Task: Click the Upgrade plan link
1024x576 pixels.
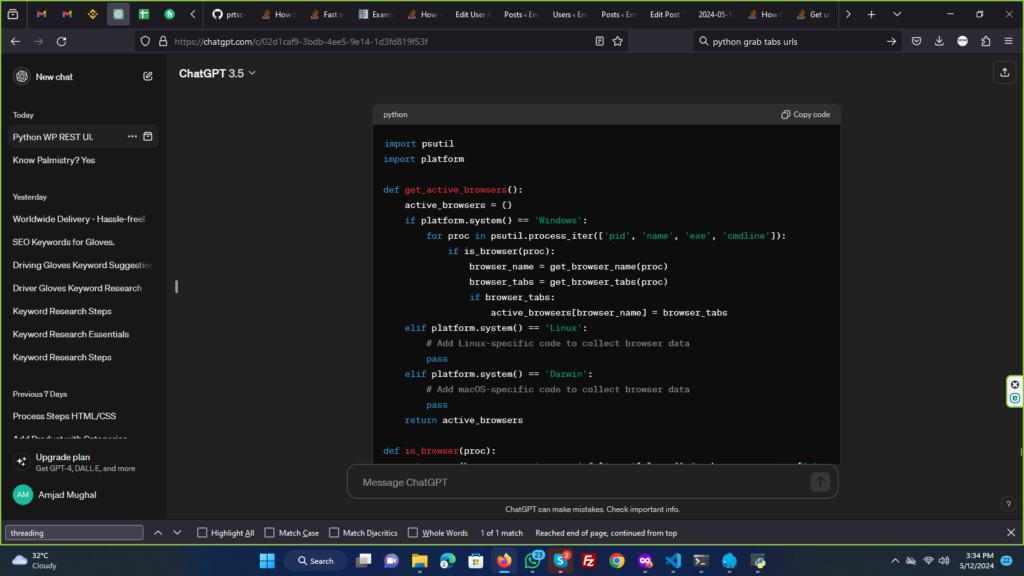Action: tap(62, 457)
